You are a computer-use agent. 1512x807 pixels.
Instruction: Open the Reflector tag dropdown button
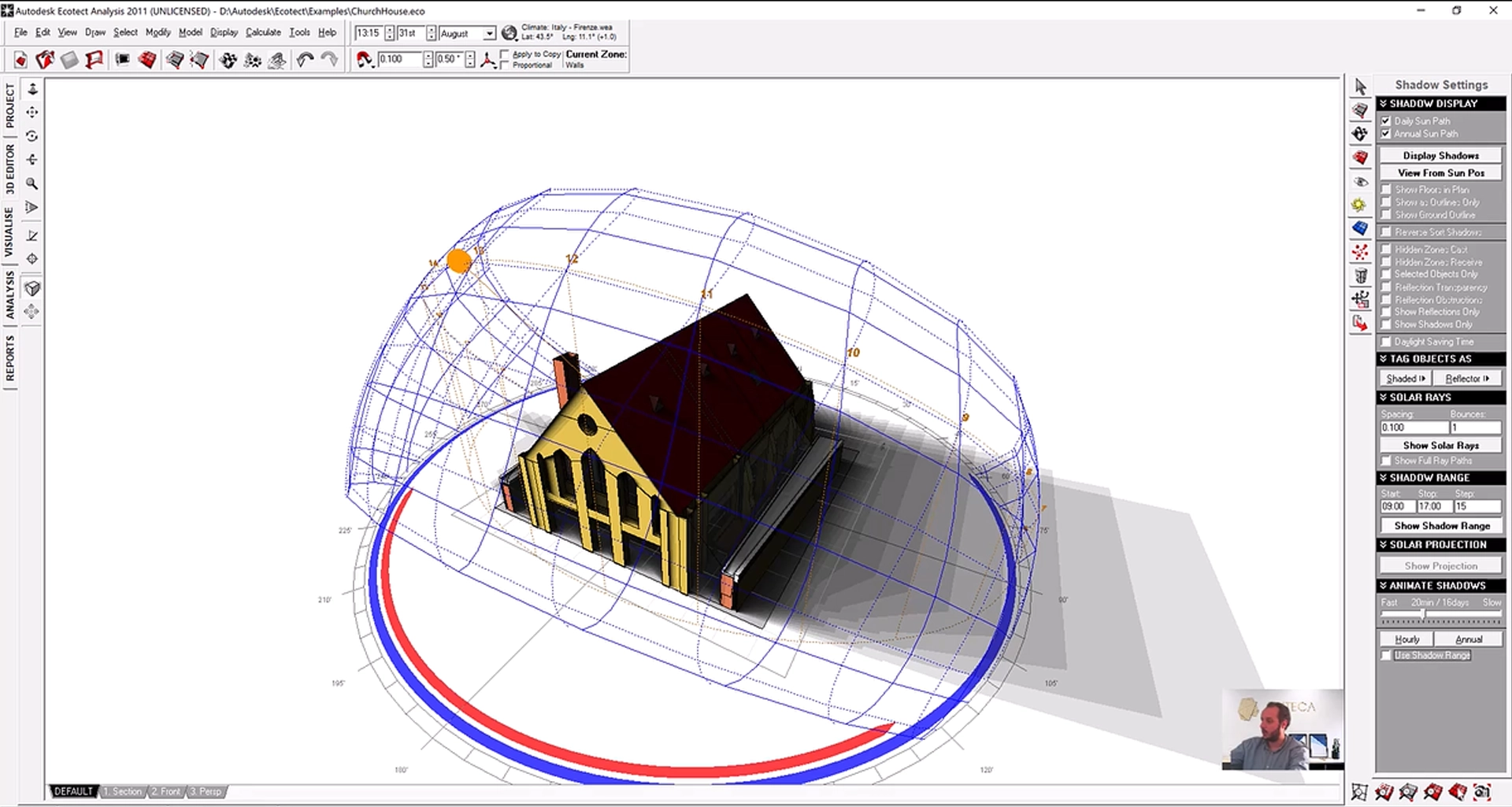[x=1467, y=379]
